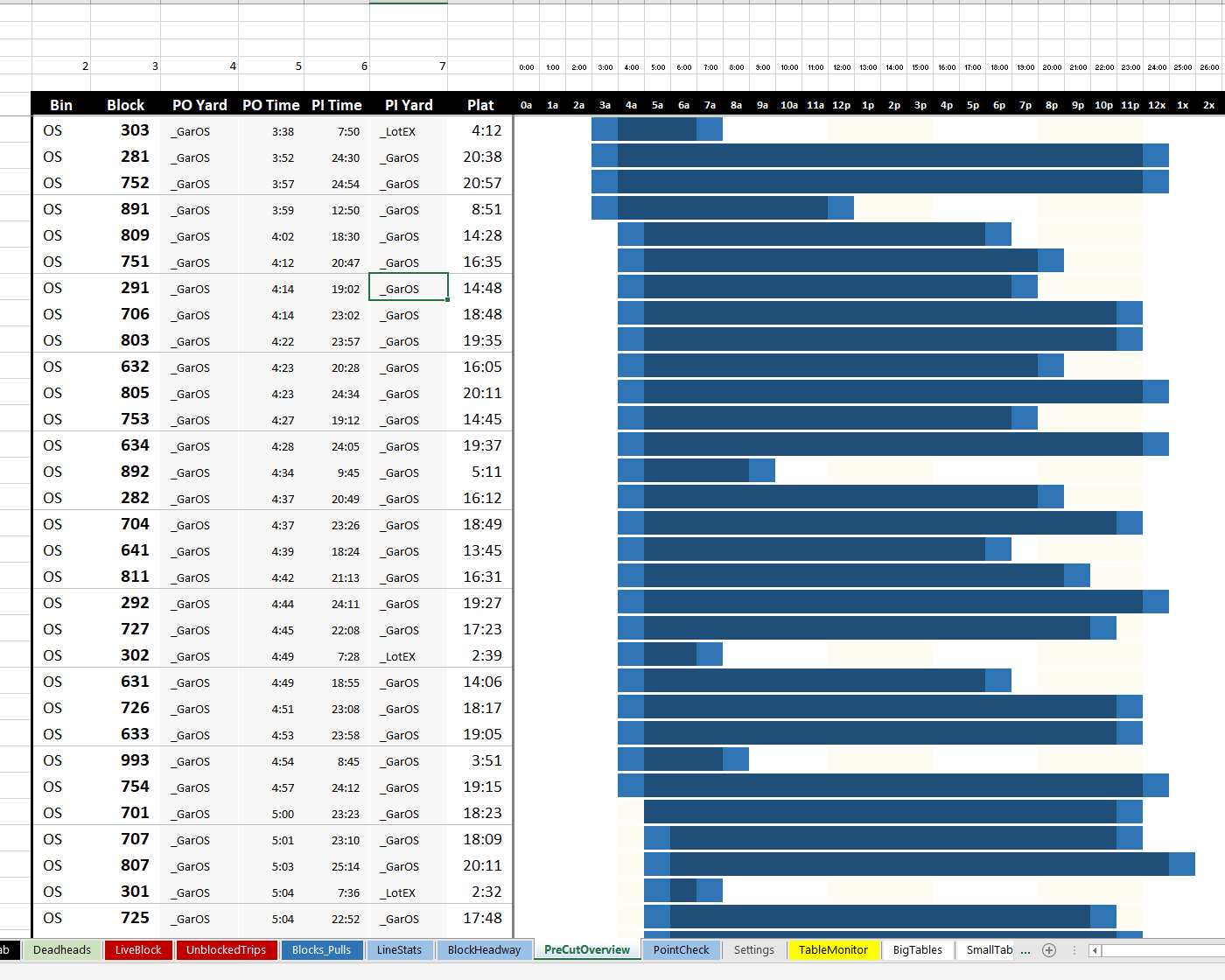Click the 12p timeline header cell
Image resolution: width=1225 pixels, height=980 pixels.
[841, 105]
